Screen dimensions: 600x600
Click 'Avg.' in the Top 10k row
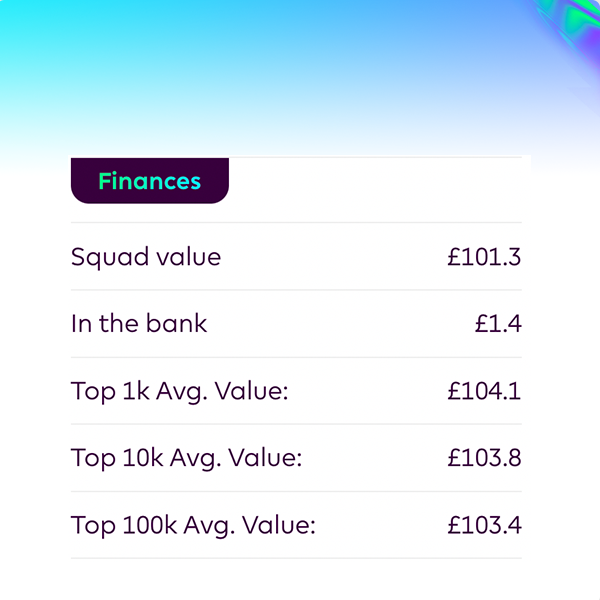click(196, 459)
